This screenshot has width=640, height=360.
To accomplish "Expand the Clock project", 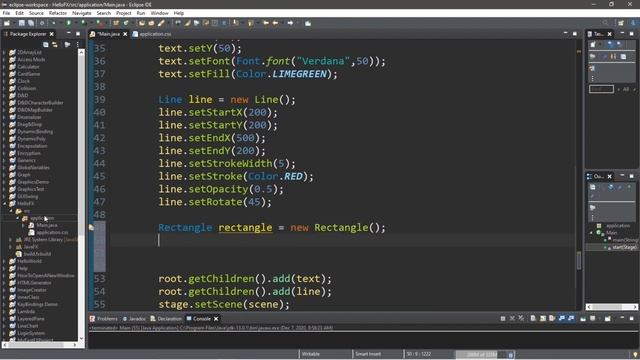I will point(4,81).
